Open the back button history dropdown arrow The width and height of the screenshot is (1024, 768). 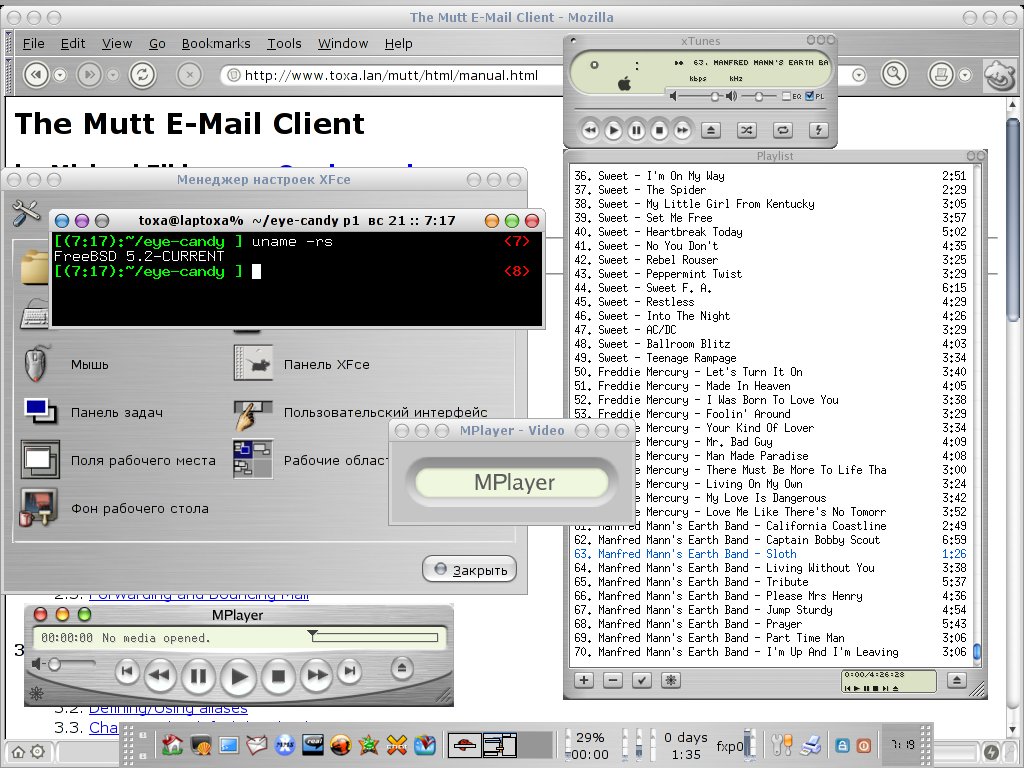click(61, 75)
